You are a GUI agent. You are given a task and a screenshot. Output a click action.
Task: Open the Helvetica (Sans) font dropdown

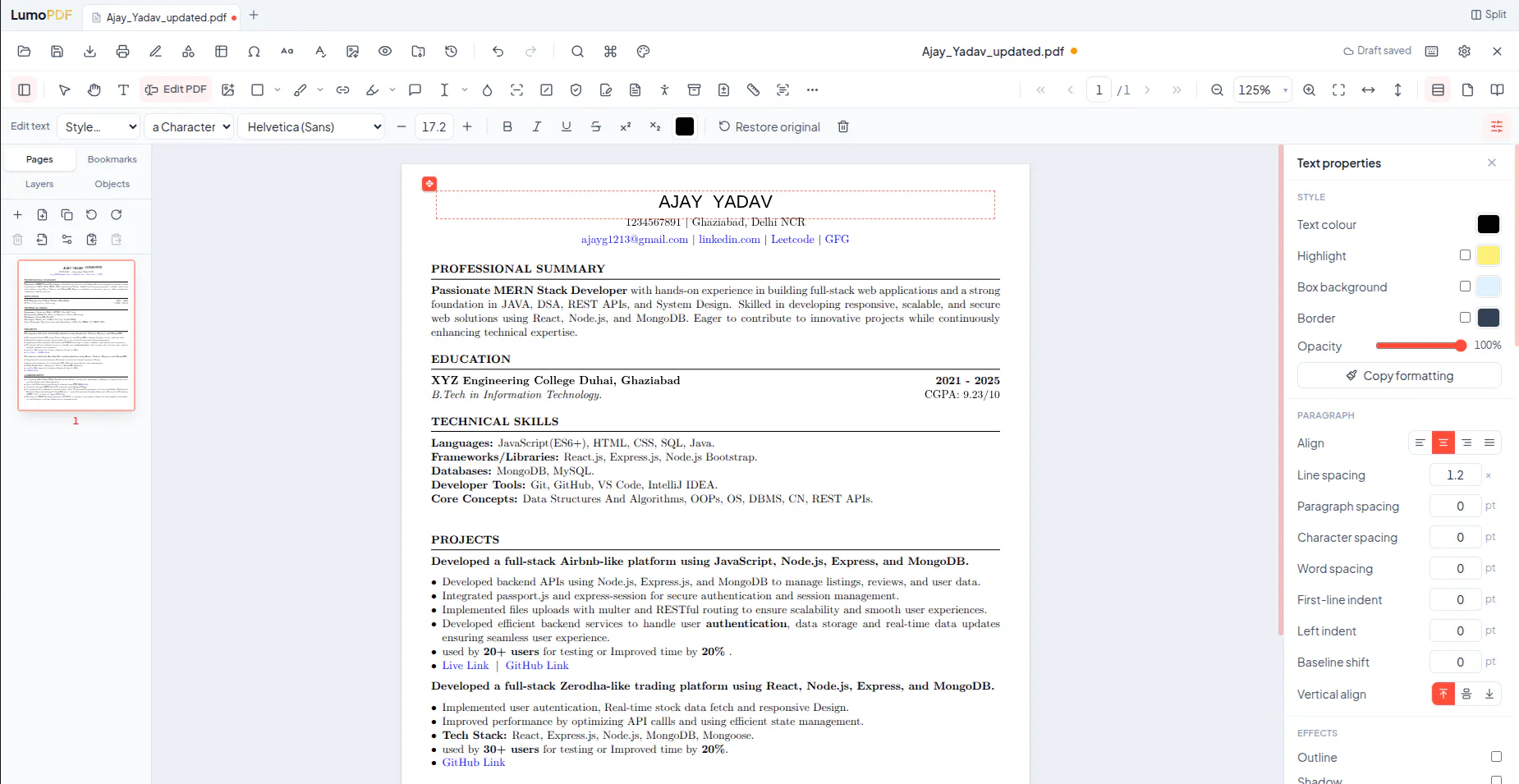[312, 126]
